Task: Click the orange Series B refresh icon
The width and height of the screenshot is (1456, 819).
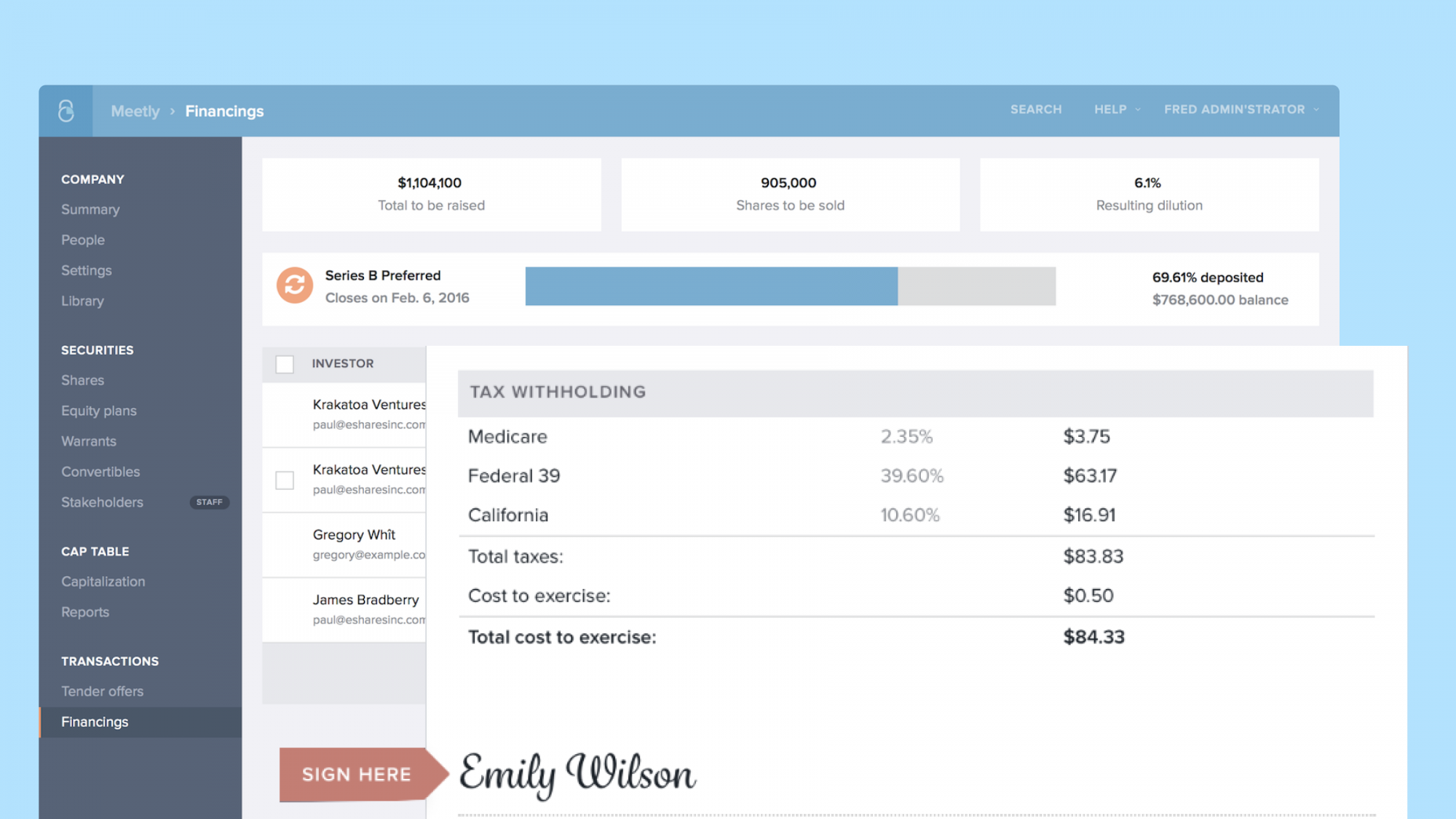Action: [x=294, y=285]
